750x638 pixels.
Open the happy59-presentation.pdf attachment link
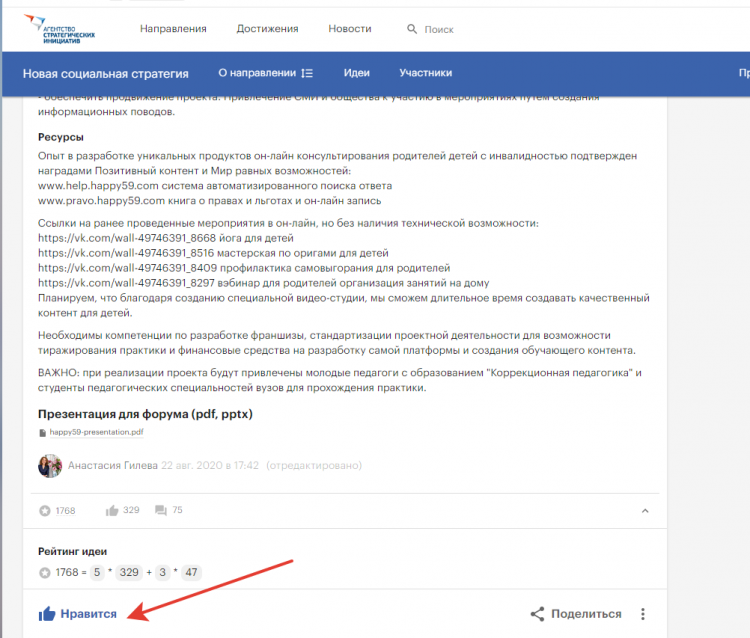(x=96, y=433)
